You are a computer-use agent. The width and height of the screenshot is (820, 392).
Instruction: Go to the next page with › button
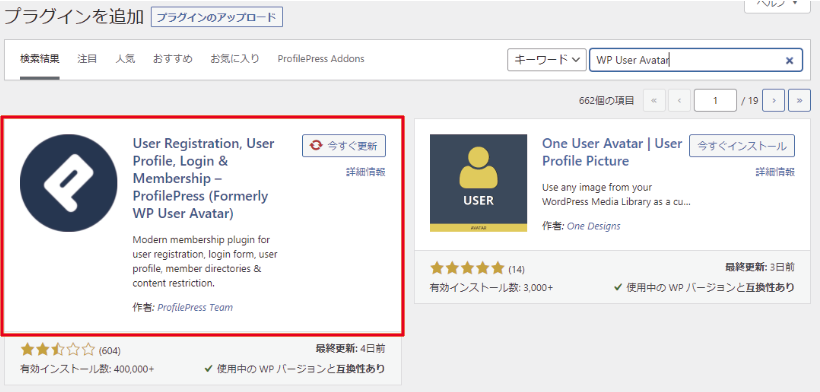[x=773, y=100]
